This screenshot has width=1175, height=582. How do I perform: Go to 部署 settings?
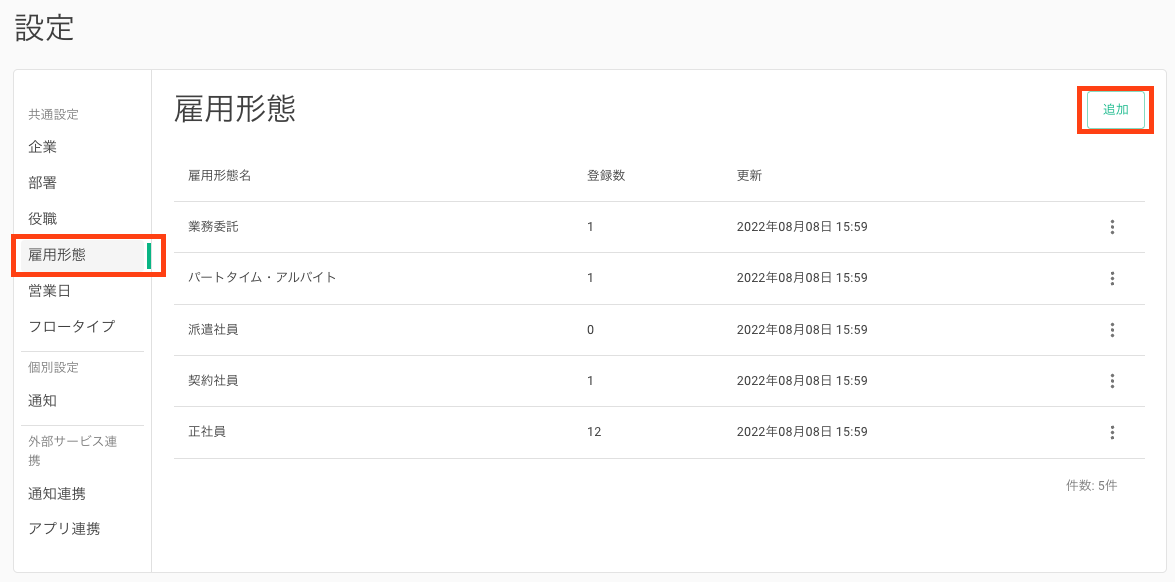pos(43,184)
